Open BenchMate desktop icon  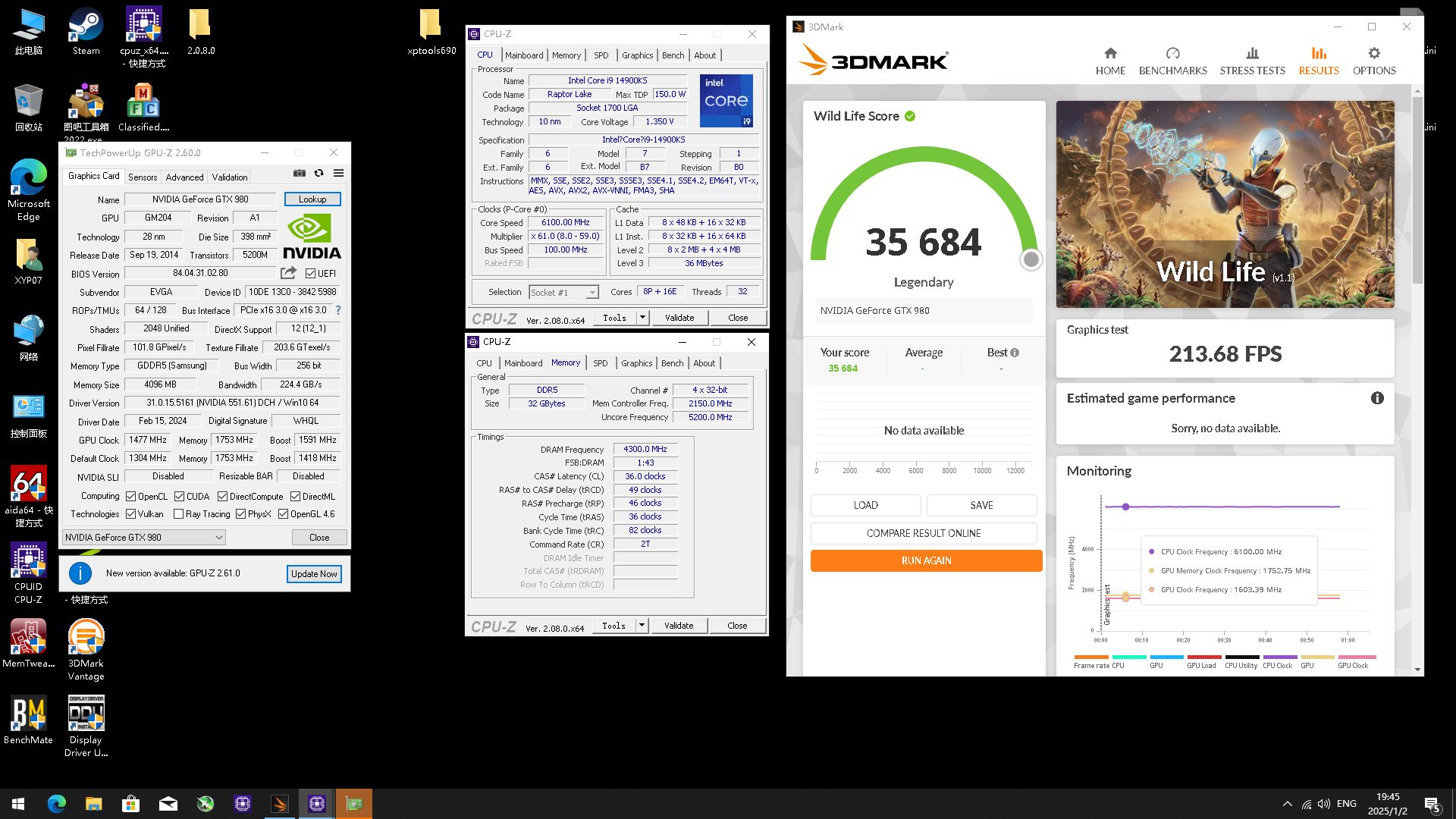[28, 720]
